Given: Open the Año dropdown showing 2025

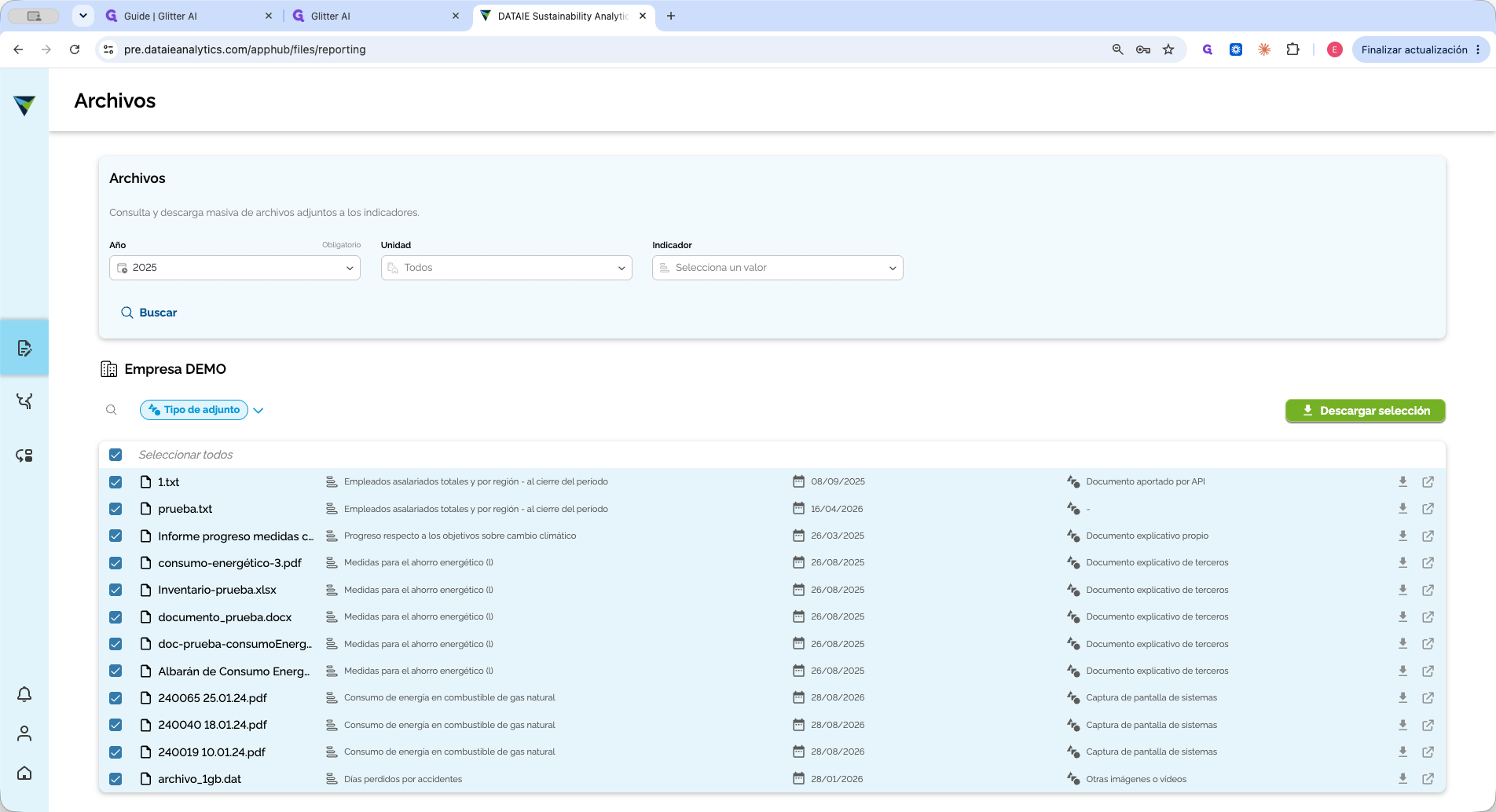Looking at the screenshot, I should pos(235,268).
